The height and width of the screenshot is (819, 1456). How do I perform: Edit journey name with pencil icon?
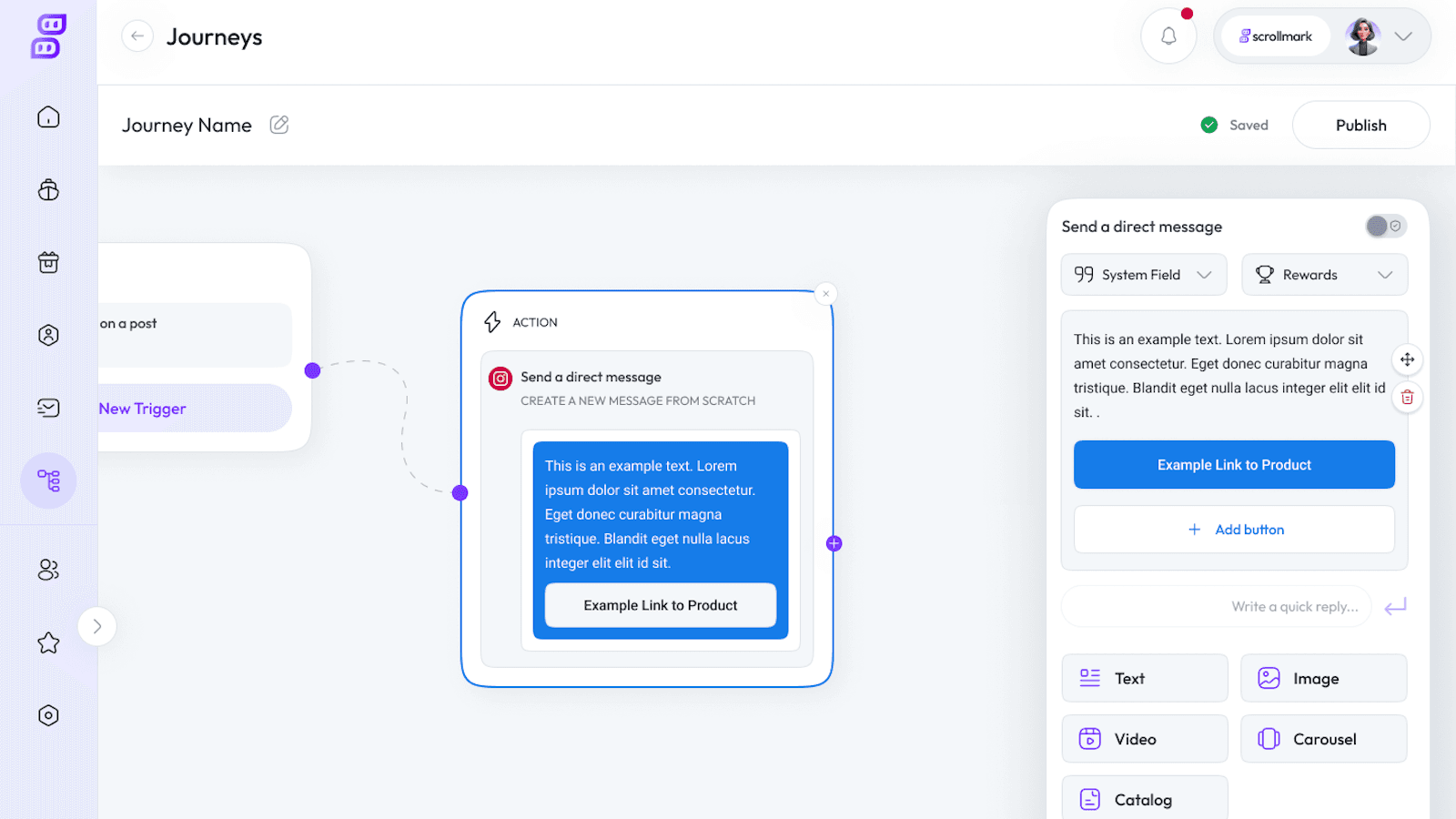pyautogui.click(x=279, y=125)
